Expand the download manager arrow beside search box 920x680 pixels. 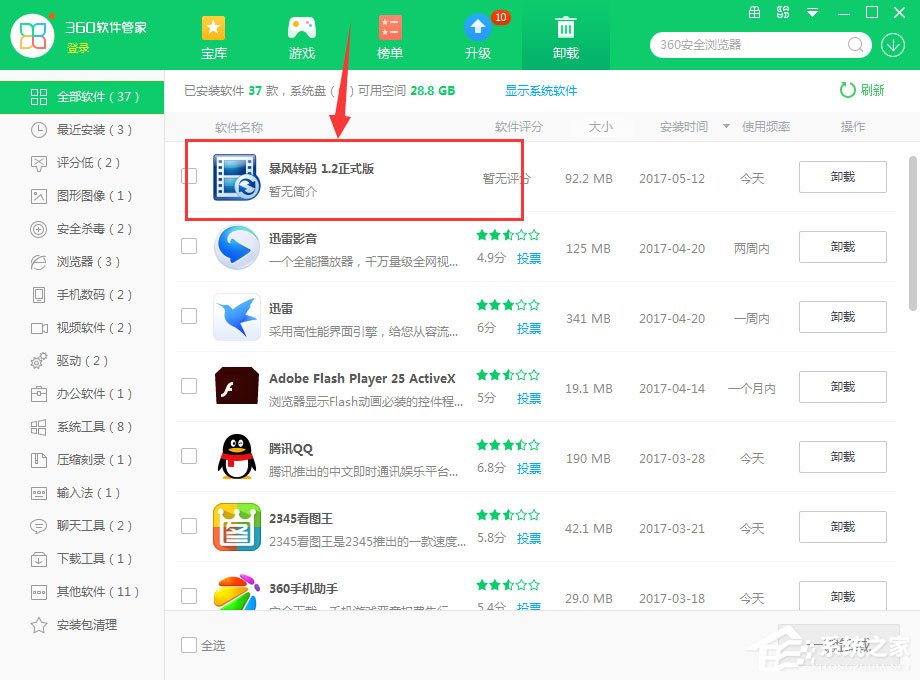(x=892, y=45)
